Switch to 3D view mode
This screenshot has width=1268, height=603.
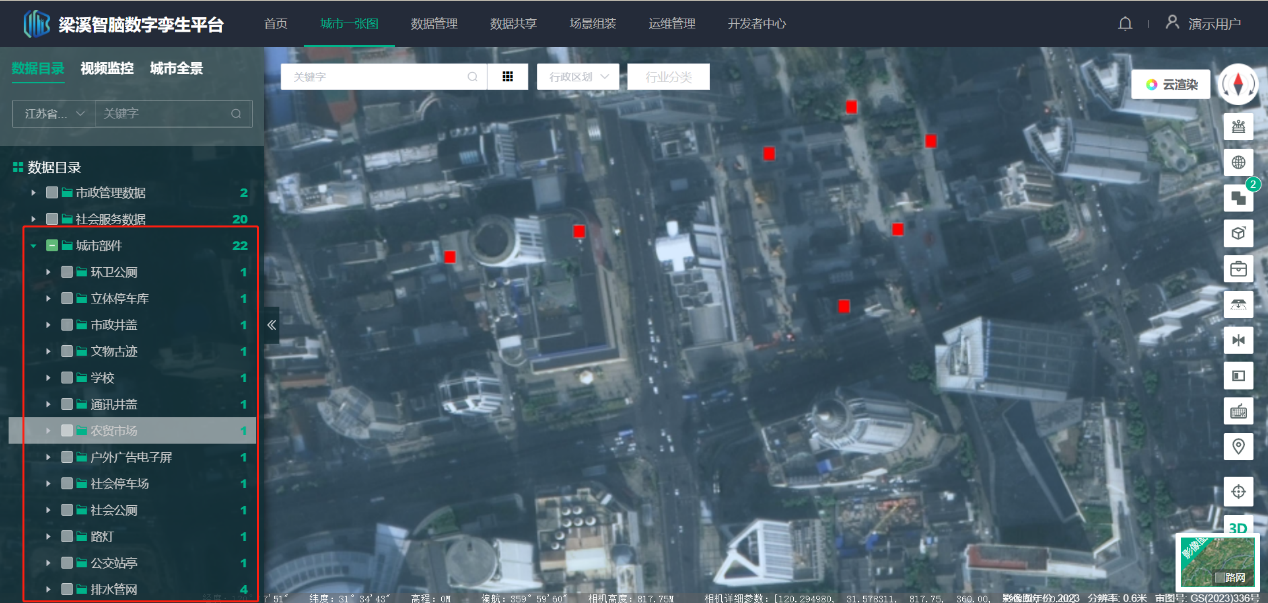click(x=1239, y=526)
